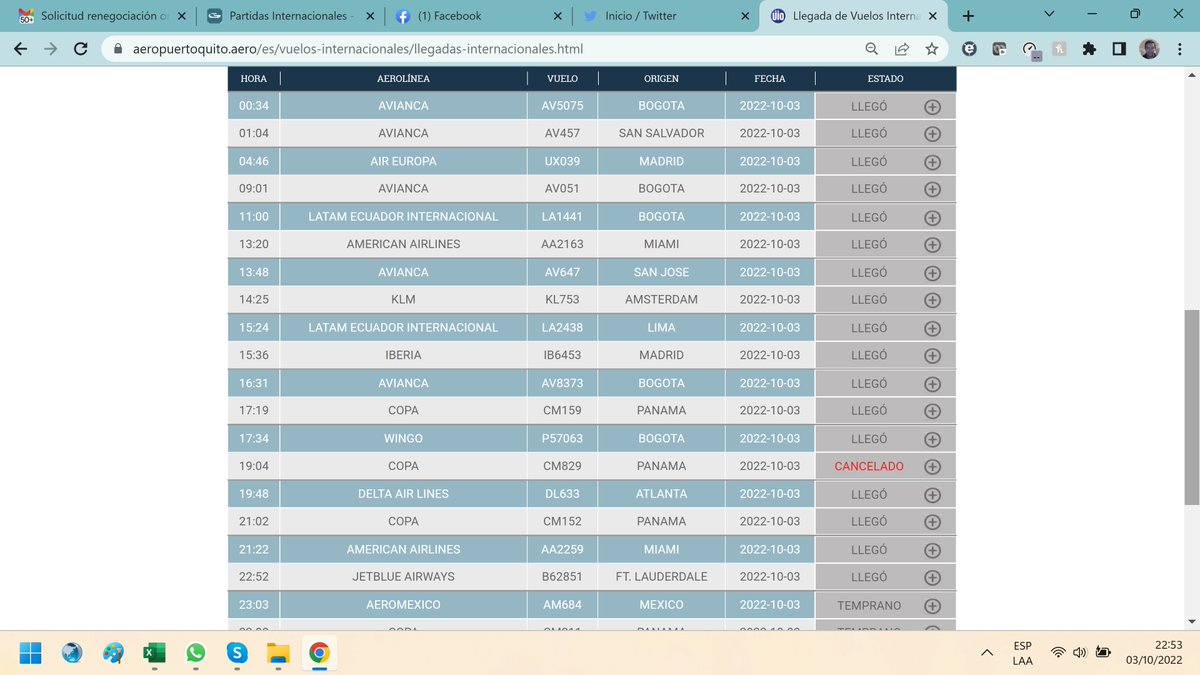Open the round 'e' browser extension
Viewport: 1200px width, 675px height.
click(969, 49)
